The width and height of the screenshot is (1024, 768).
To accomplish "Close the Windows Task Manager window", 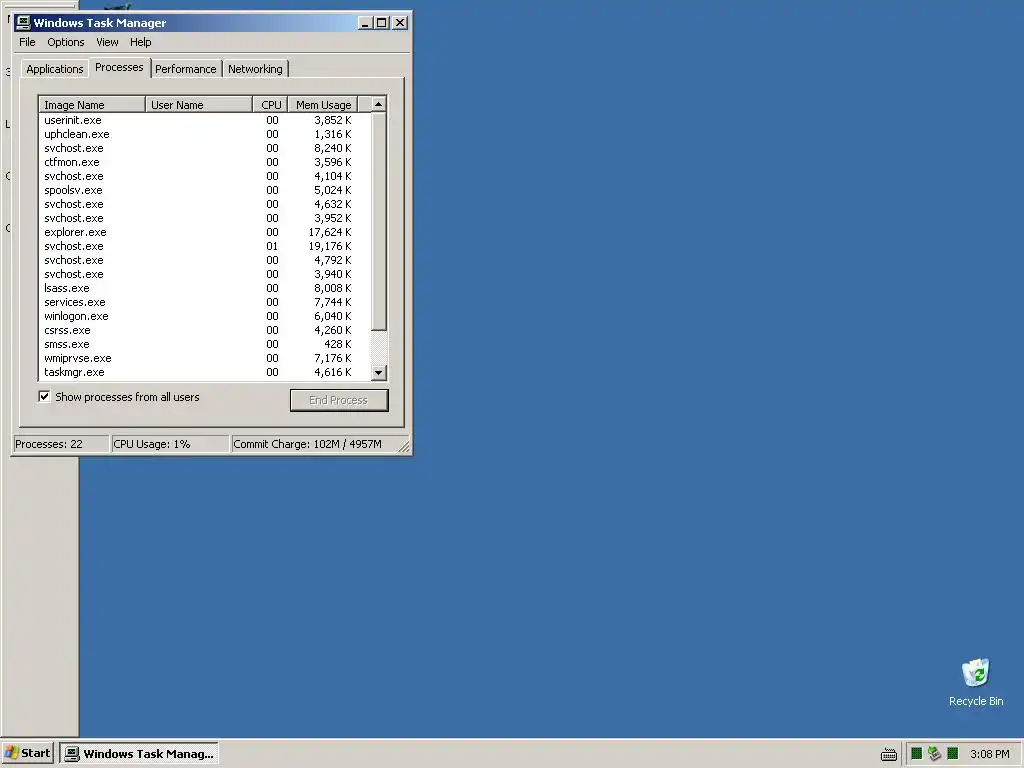I will (400, 24).
